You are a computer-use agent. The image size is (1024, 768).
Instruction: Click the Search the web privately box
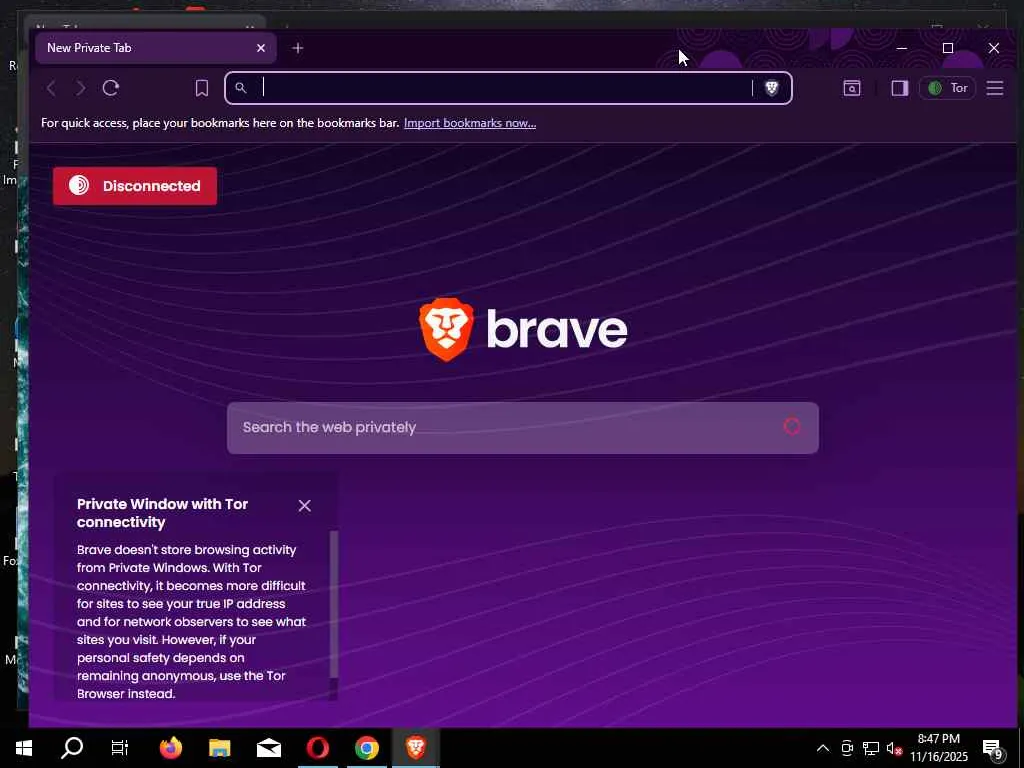[522, 428]
